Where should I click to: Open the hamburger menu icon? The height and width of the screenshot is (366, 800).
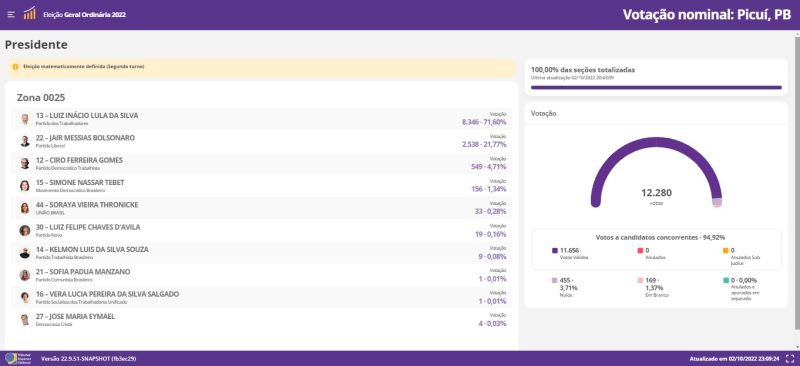pyautogui.click(x=11, y=14)
